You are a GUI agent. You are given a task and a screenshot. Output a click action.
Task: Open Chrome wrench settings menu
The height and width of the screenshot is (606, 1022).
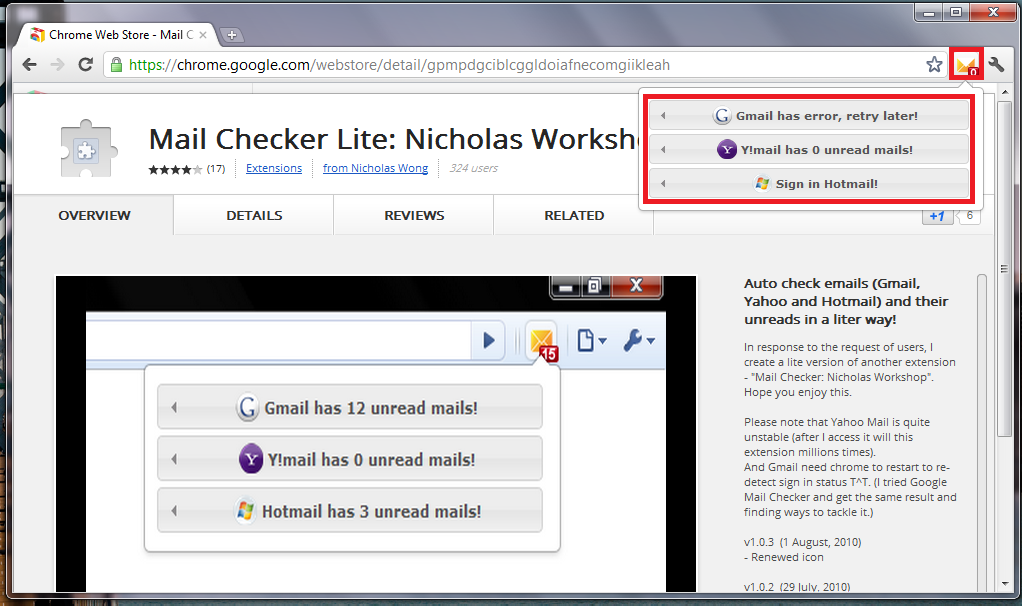996,65
